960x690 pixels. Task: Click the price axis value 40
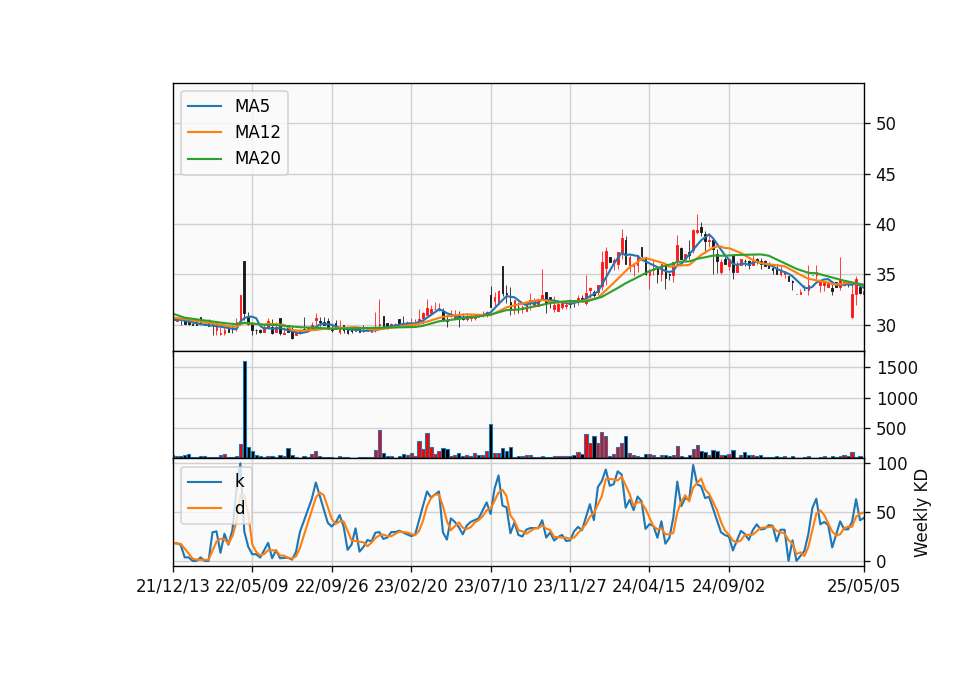[x=885, y=225]
